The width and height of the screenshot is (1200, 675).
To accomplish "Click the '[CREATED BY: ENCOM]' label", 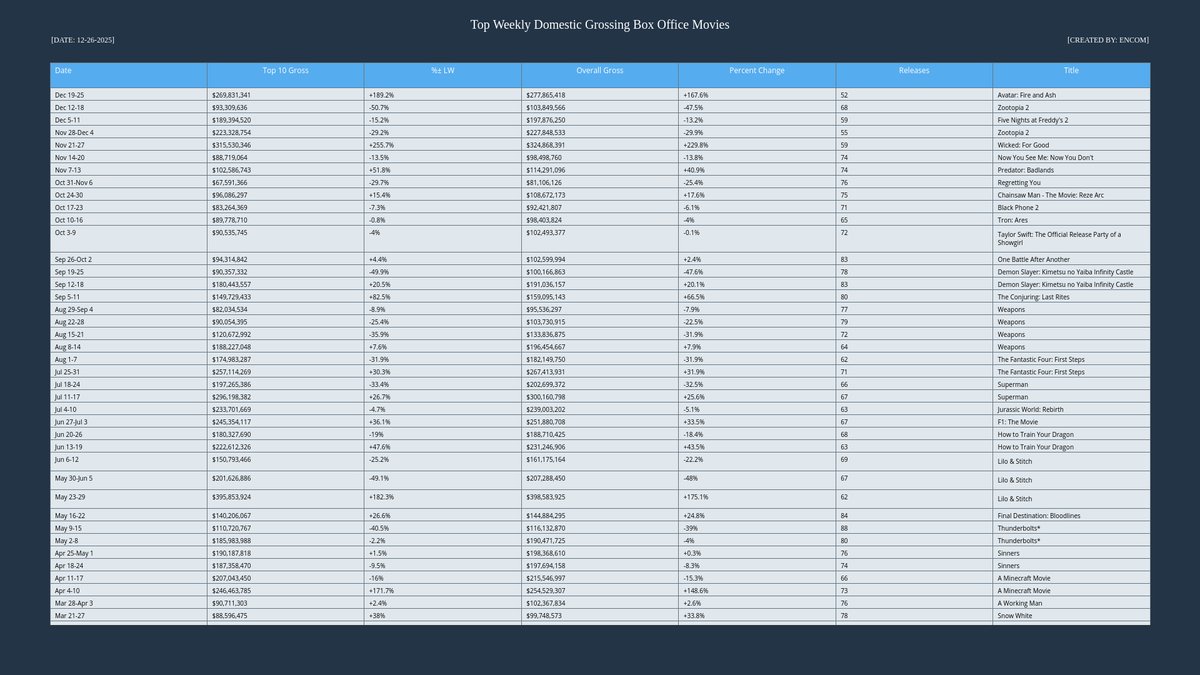I will tap(1108, 40).
